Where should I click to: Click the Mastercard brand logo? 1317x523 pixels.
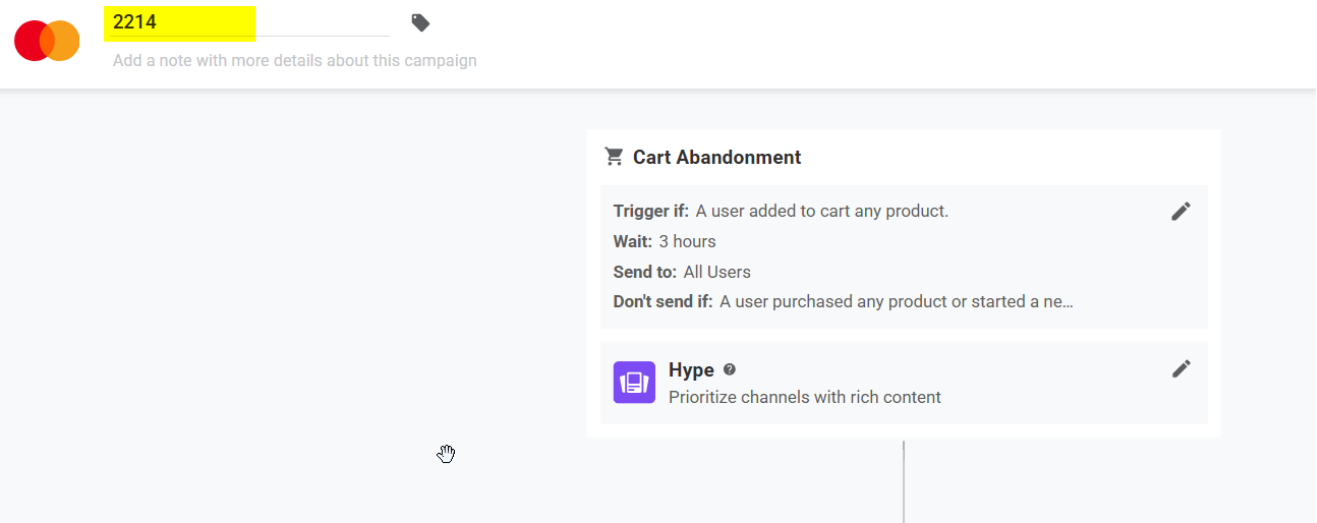click(x=47, y=40)
